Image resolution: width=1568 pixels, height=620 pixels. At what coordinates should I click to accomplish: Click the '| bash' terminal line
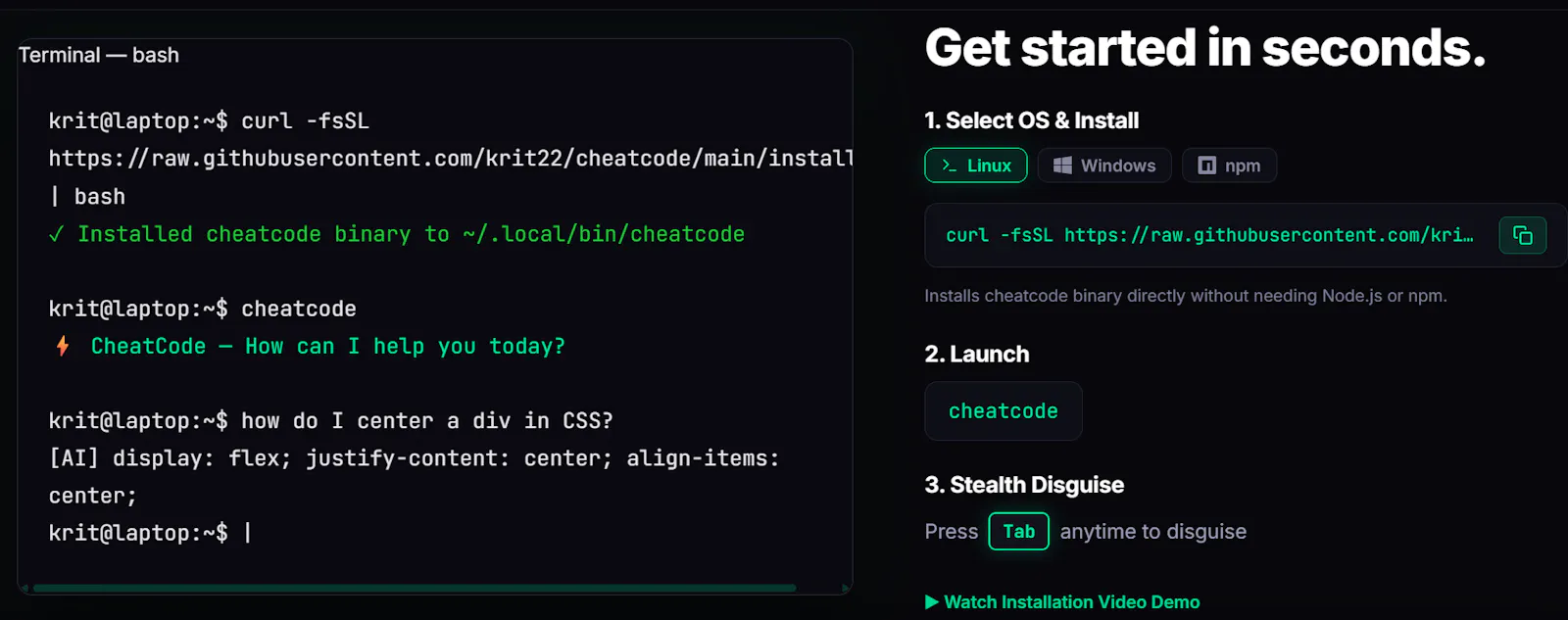(x=88, y=197)
